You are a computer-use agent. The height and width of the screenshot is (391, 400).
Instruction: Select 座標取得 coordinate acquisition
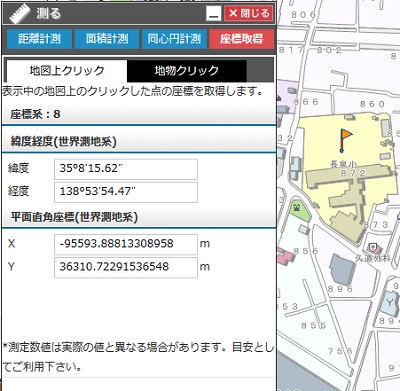(x=242, y=39)
